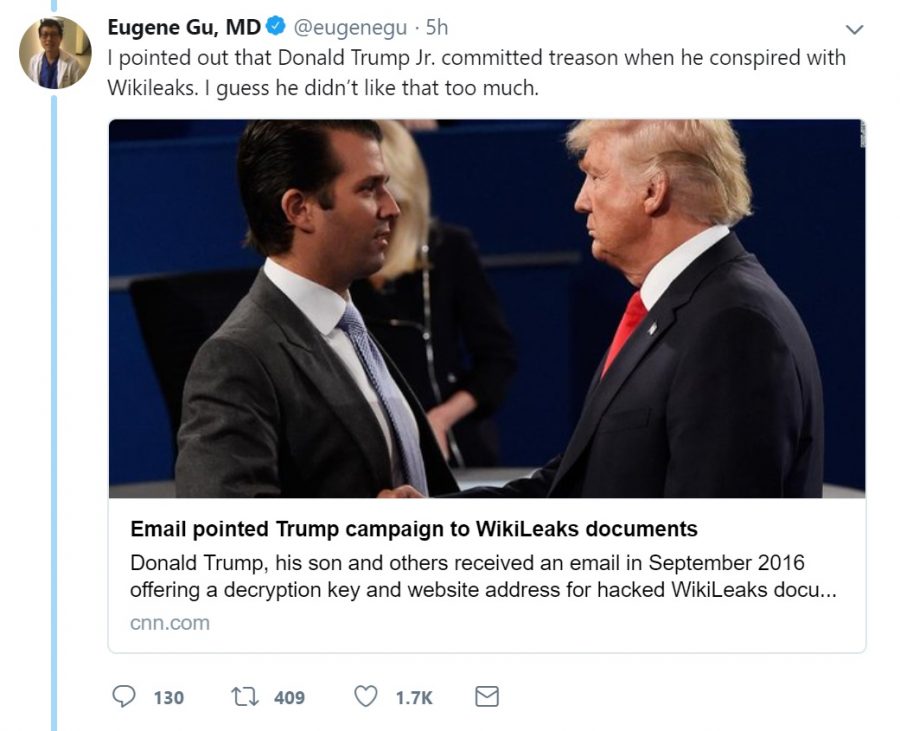View the 130 replies count
Screen dimensions: 900x731
(x=169, y=698)
